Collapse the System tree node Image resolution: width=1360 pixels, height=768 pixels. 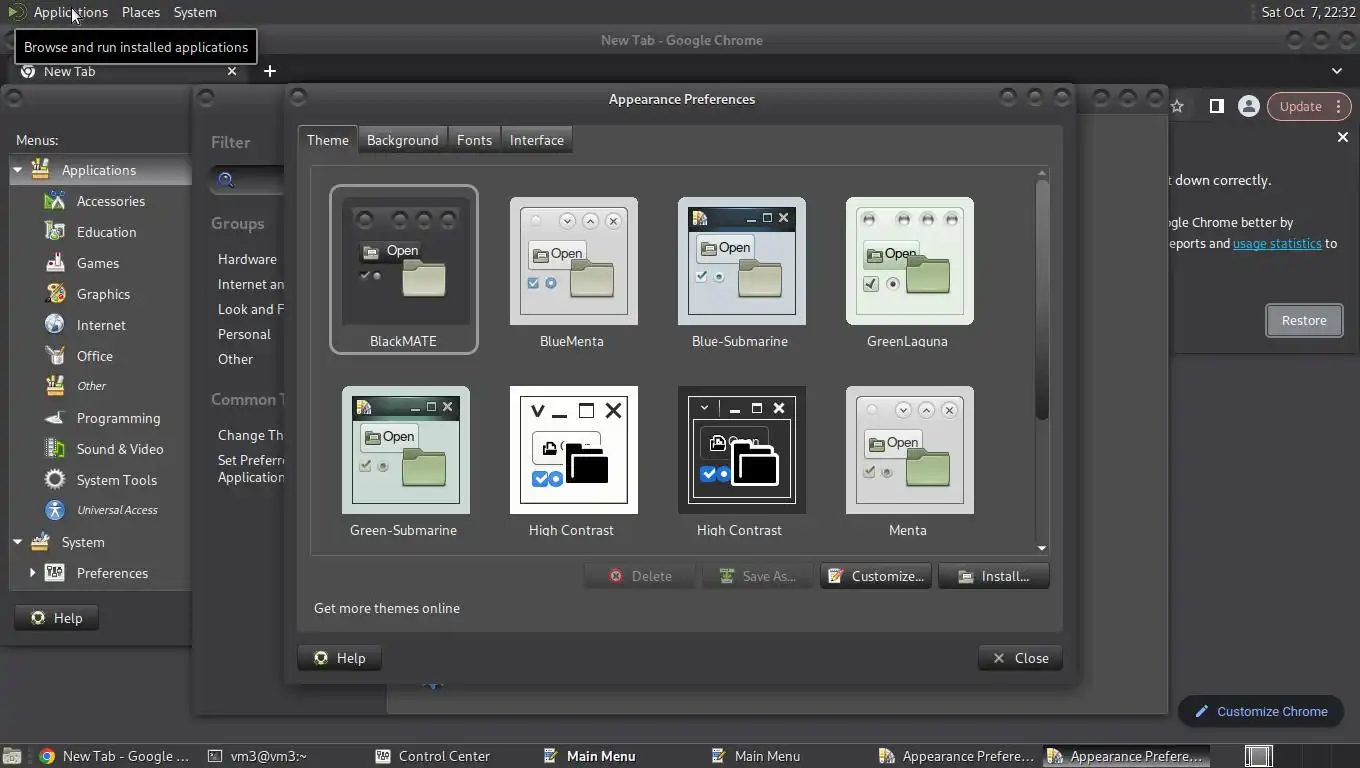[17, 542]
